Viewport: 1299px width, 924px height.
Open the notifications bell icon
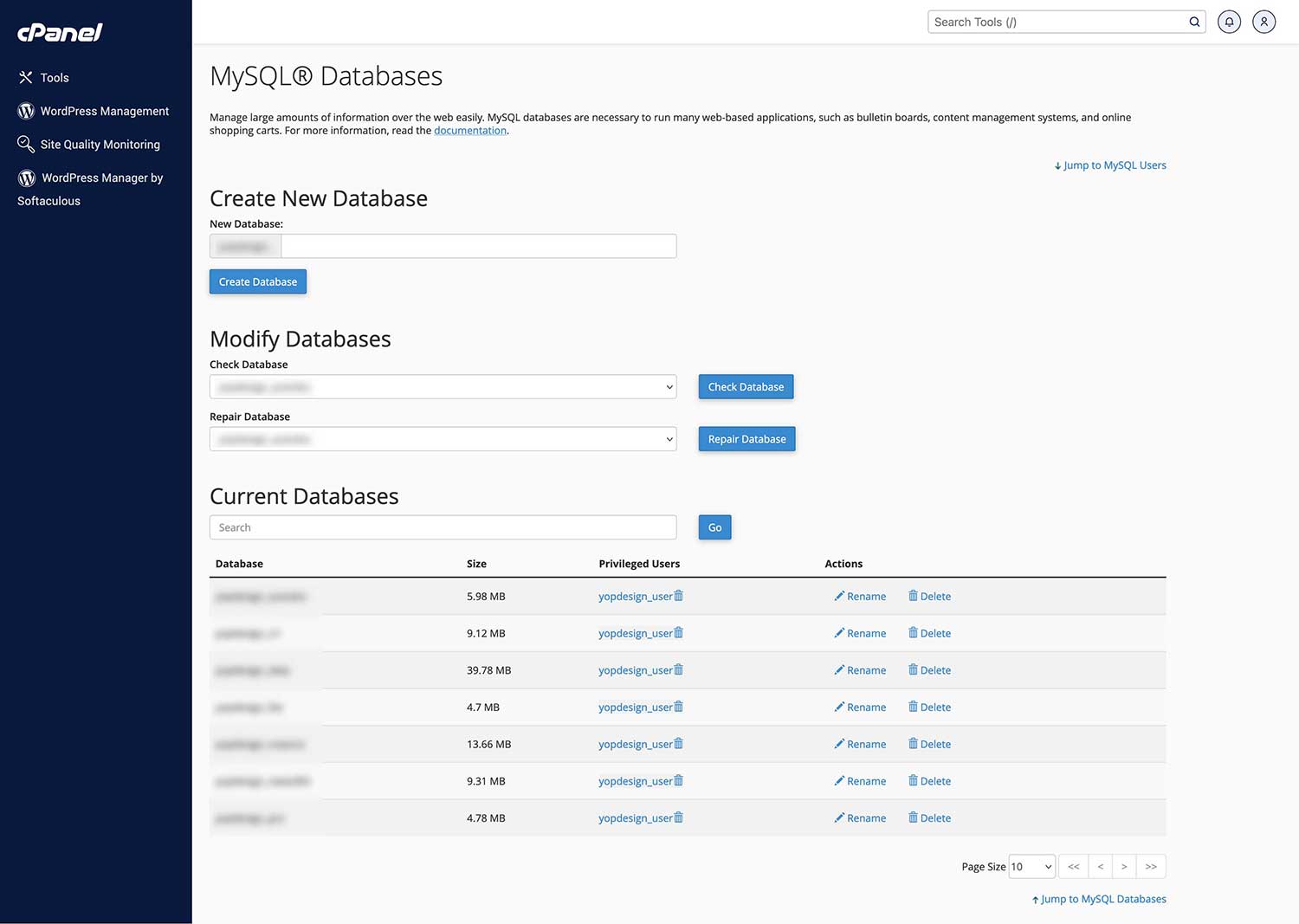[1229, 22]
